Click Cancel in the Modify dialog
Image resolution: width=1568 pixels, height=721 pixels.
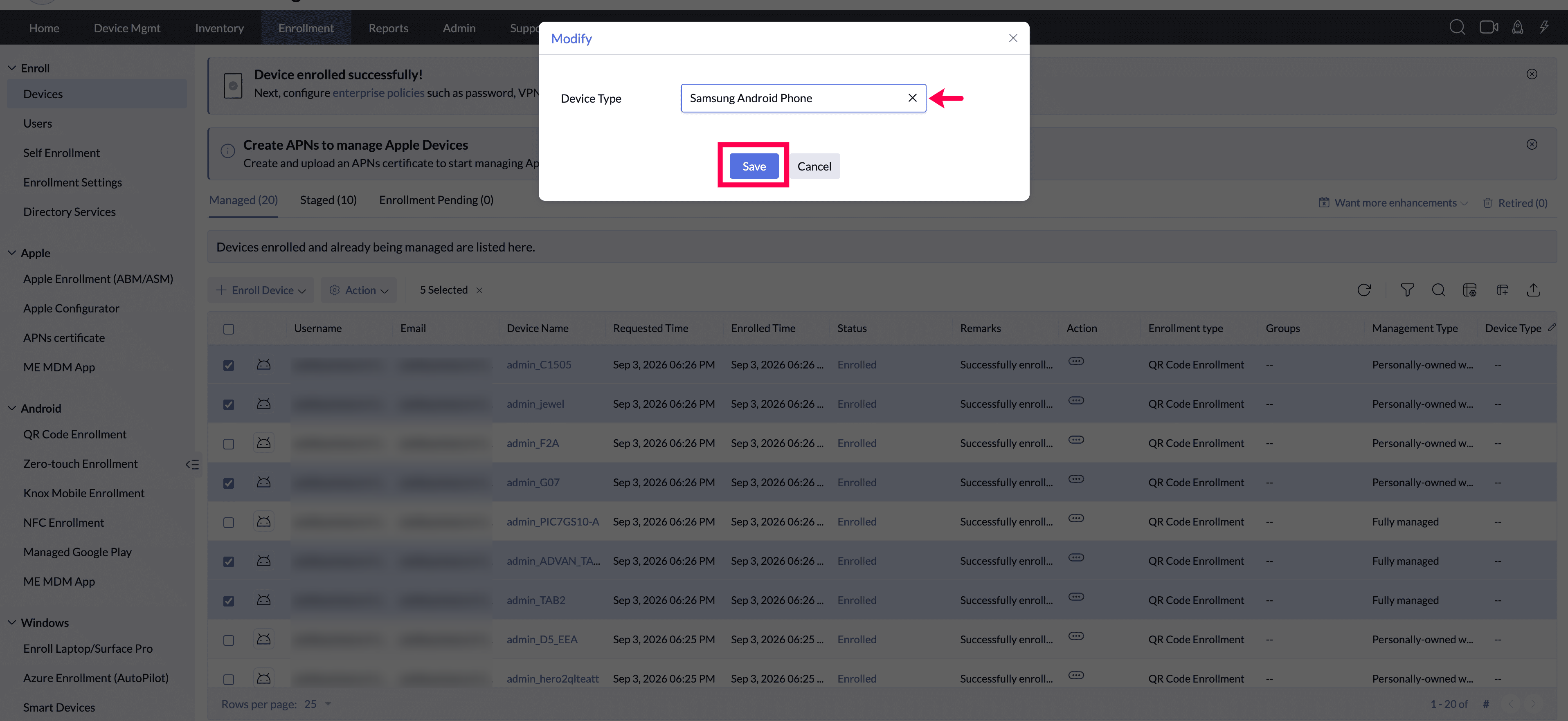[814, 166]
